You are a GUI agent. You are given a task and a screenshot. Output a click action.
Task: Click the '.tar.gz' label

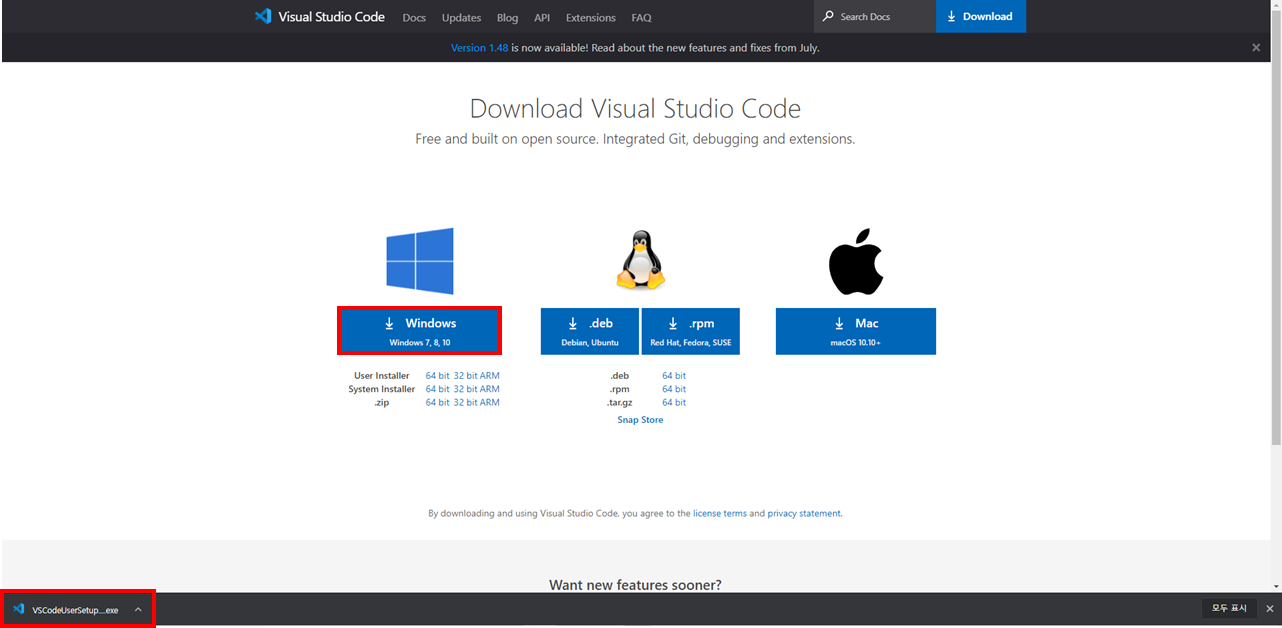(622, 402)
